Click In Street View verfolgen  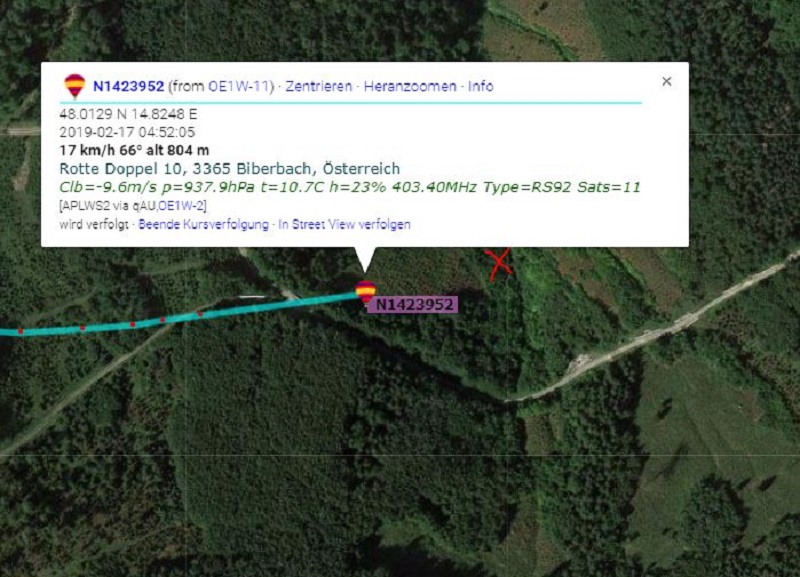344,224
